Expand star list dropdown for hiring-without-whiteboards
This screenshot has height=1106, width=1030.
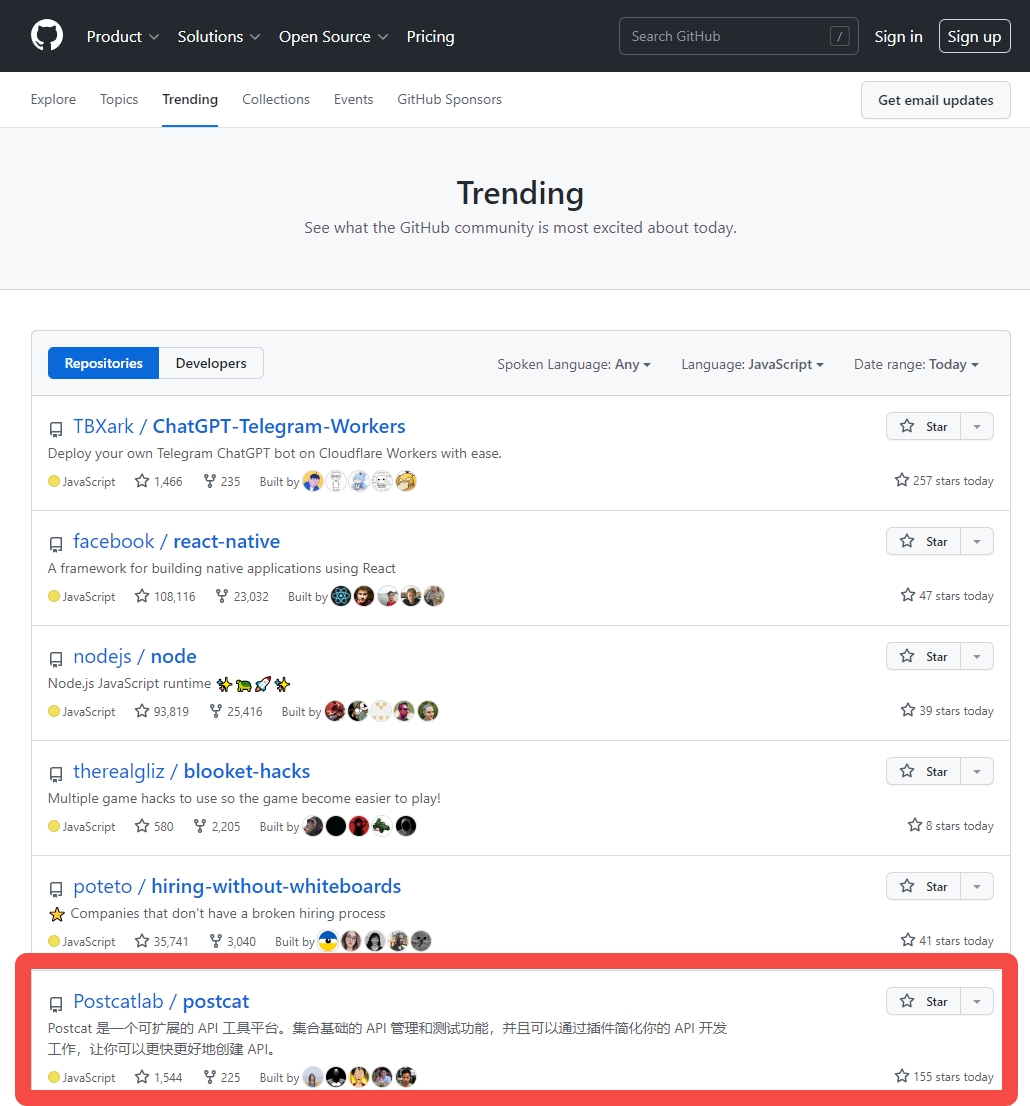coord(977,887)
